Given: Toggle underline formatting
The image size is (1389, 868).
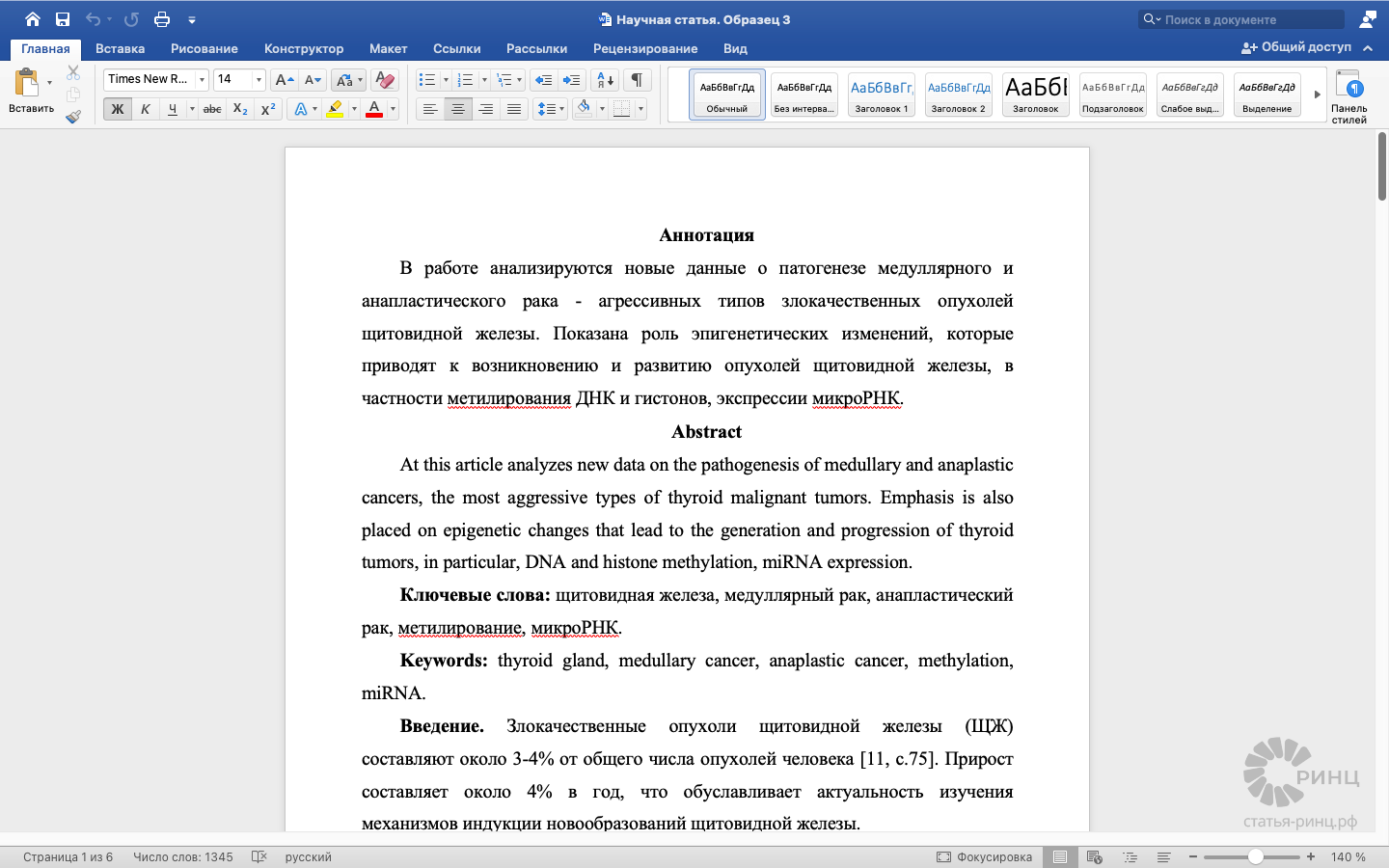Looking at the screenshot, I should tap(173, 109).
